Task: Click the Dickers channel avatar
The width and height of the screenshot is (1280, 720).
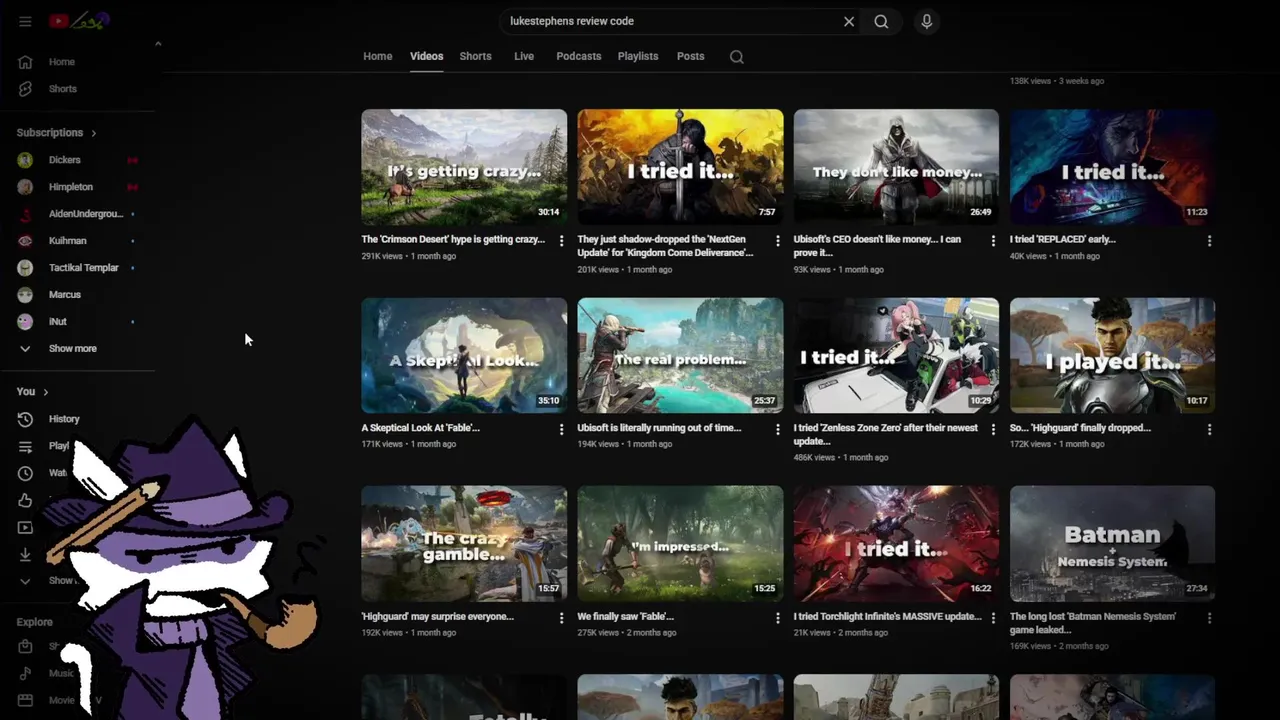Action: (26, 160)
